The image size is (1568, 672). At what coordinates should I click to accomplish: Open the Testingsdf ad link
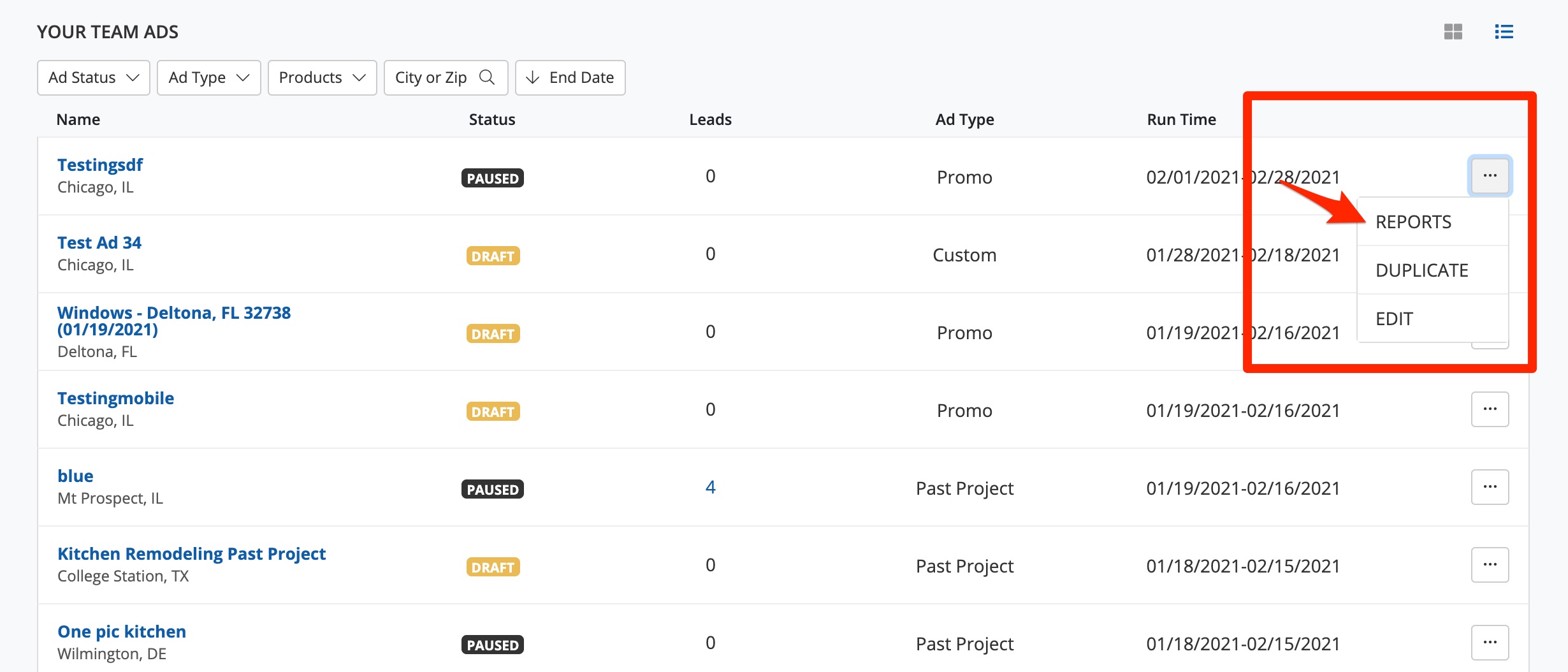coord(100,165)
